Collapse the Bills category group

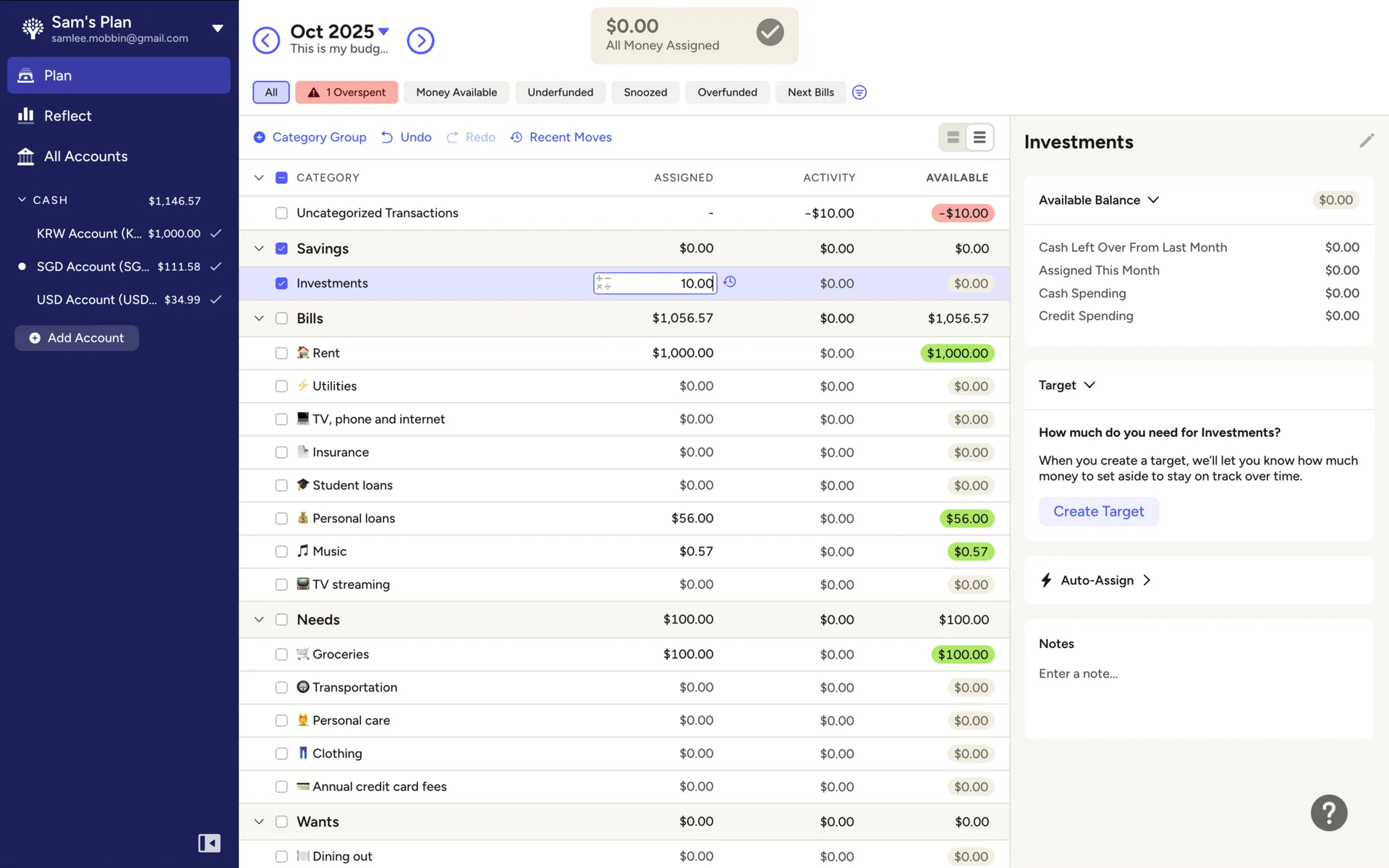(259, 318)
